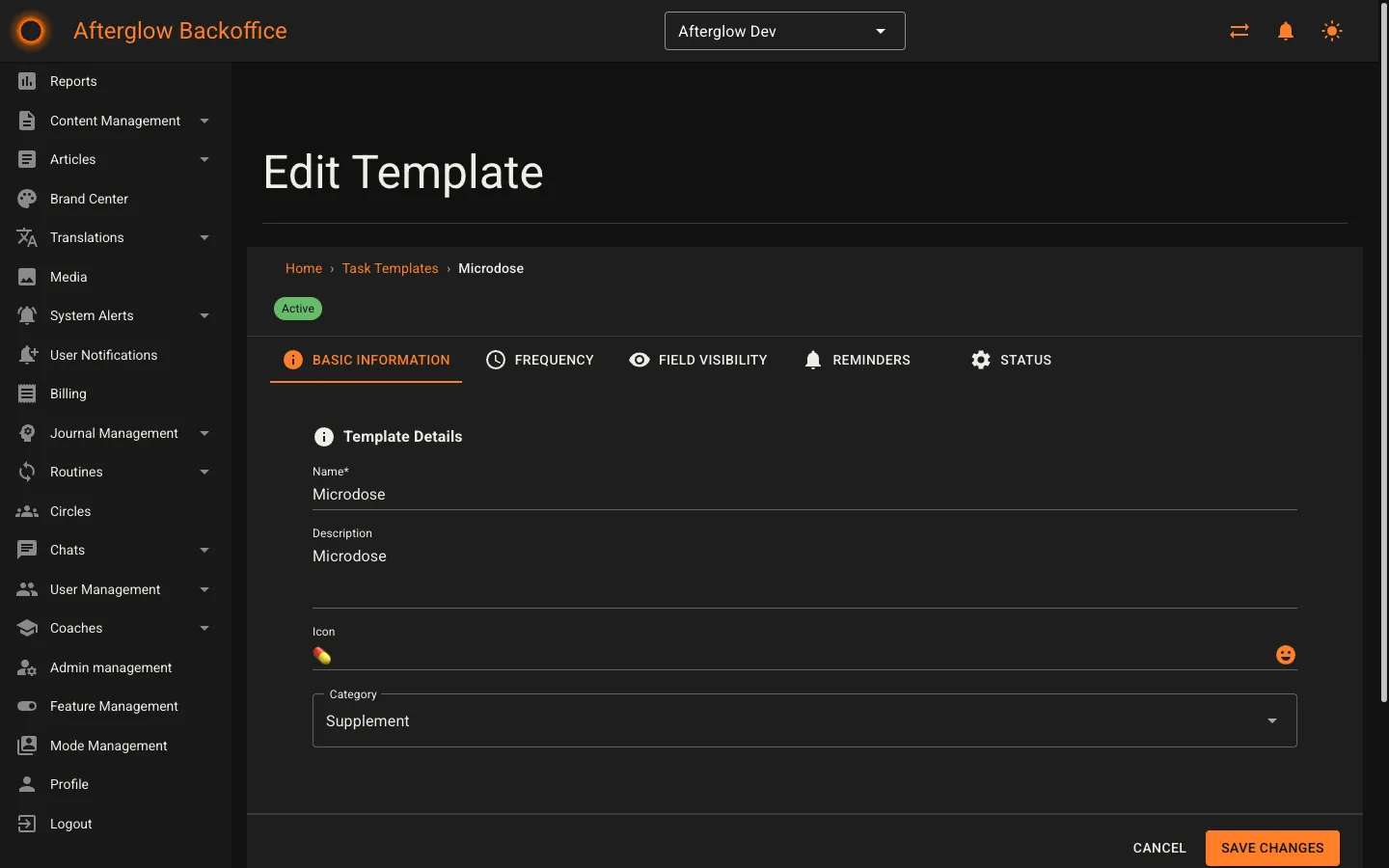The width and height of the screenshot is (1389, 868).
Task: Open the Field Visibility tab
Action: (698, 360)
